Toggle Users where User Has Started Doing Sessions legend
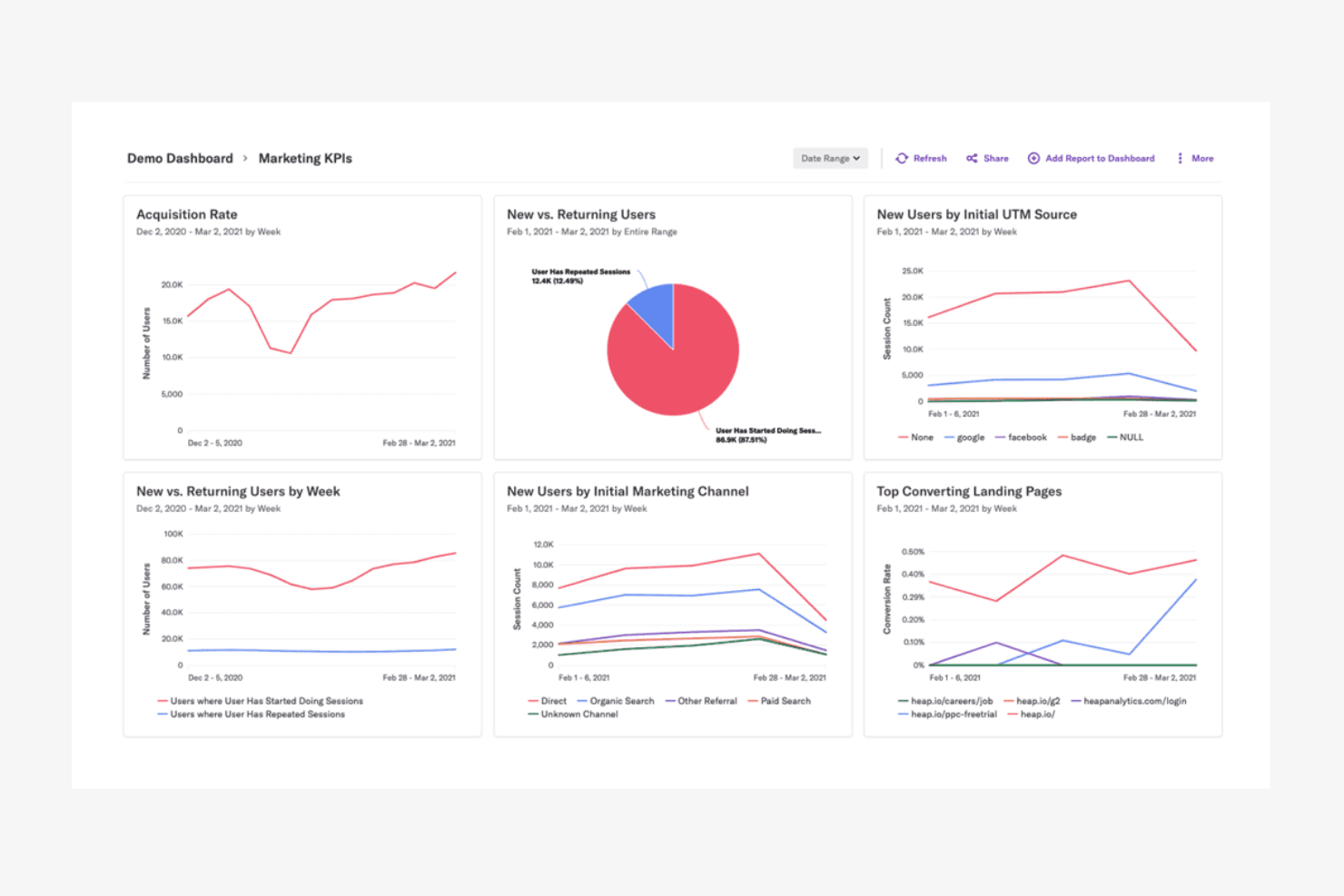The height and width of the screenshot is (896, 1344). click(x=260, y=701)
